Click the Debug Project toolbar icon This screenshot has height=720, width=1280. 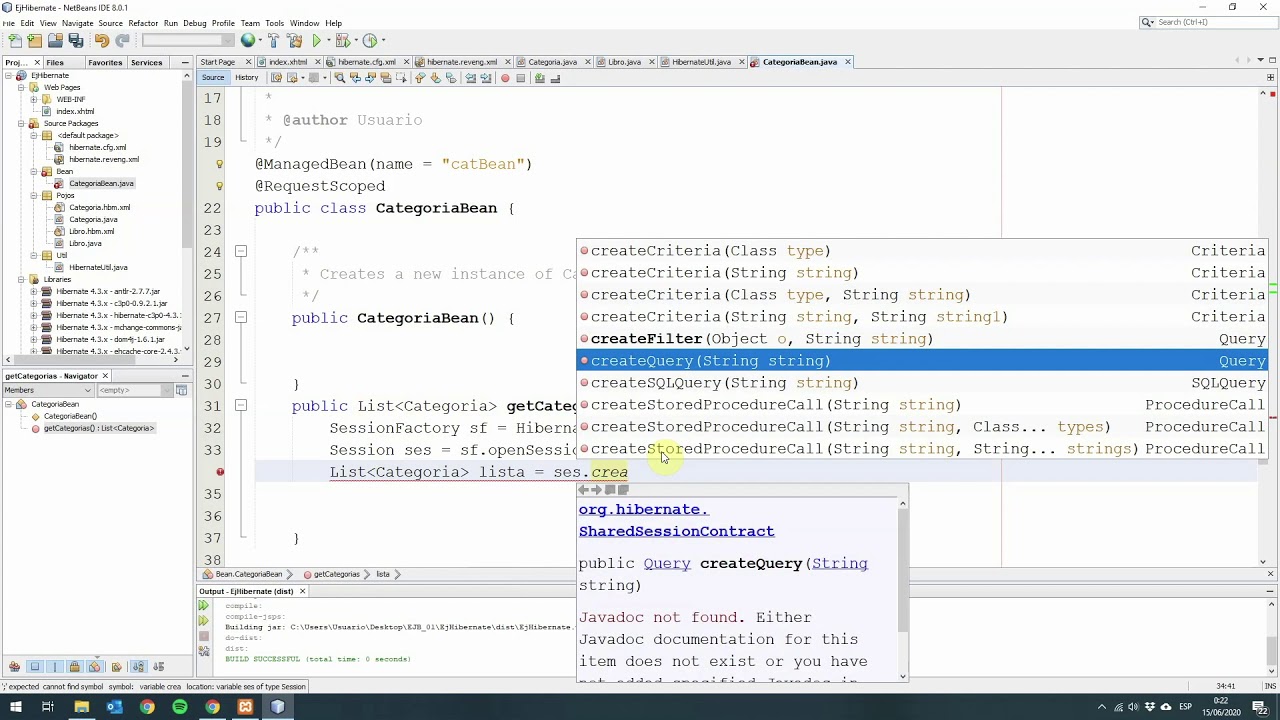(x=343, y=41)
